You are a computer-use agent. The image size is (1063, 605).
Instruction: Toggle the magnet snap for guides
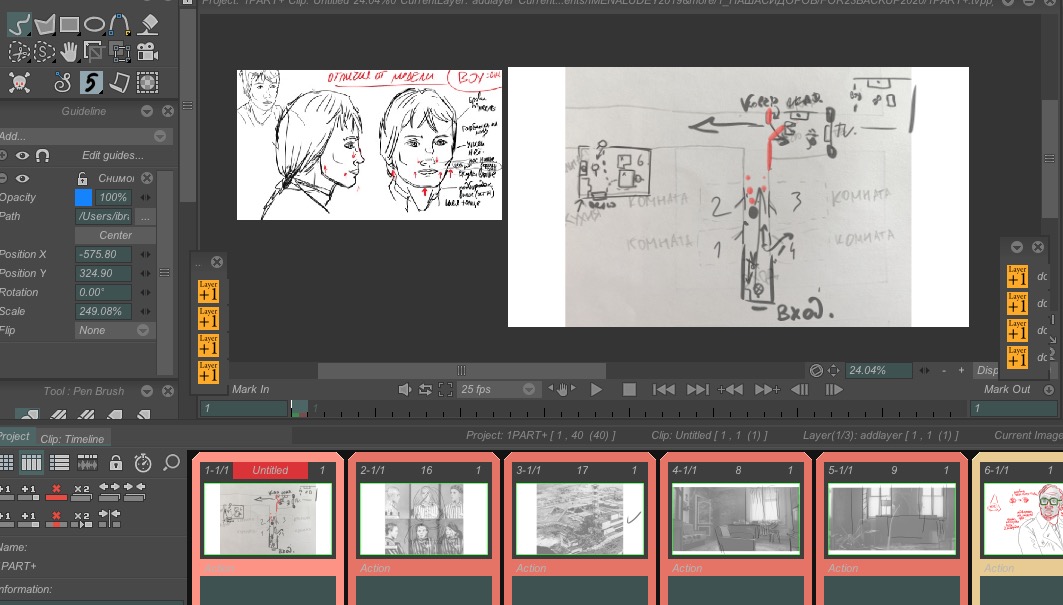point(42,155)
